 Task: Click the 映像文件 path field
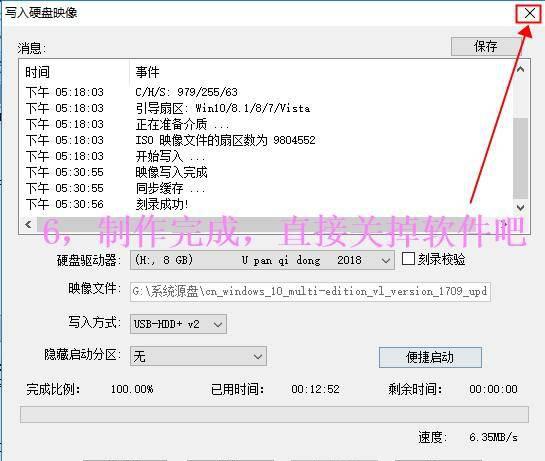310,292
